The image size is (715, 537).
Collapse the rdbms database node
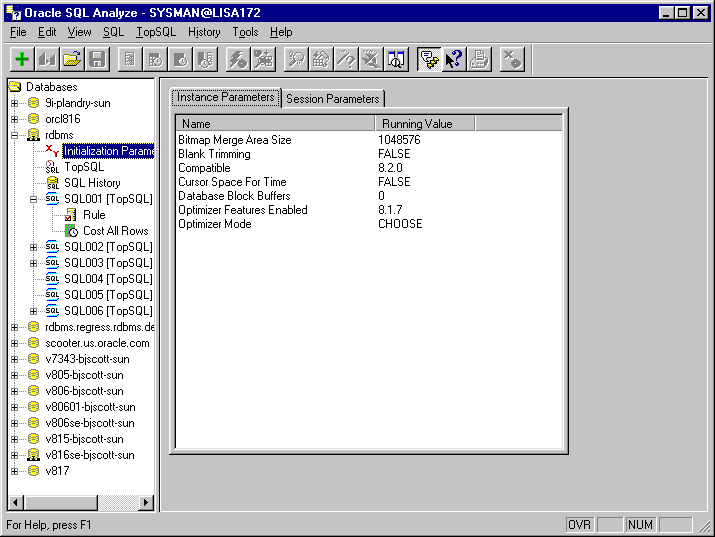pos(15,135)
